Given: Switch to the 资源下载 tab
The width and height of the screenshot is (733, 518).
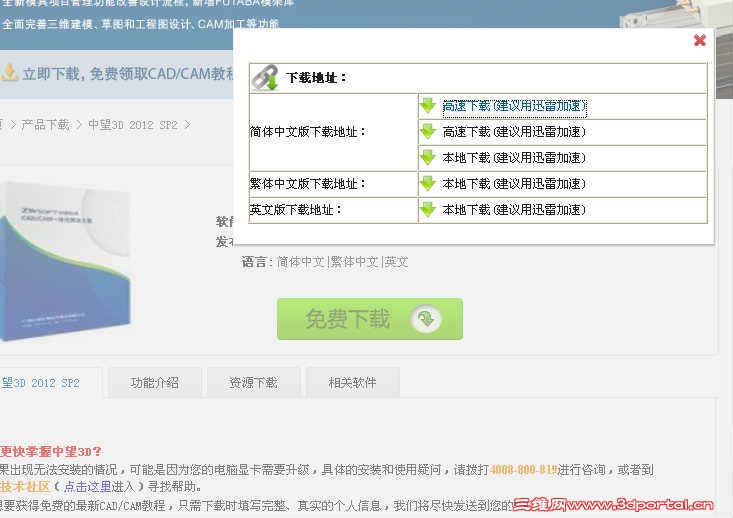Looking at the screenshot, I should tap(253, 383).
